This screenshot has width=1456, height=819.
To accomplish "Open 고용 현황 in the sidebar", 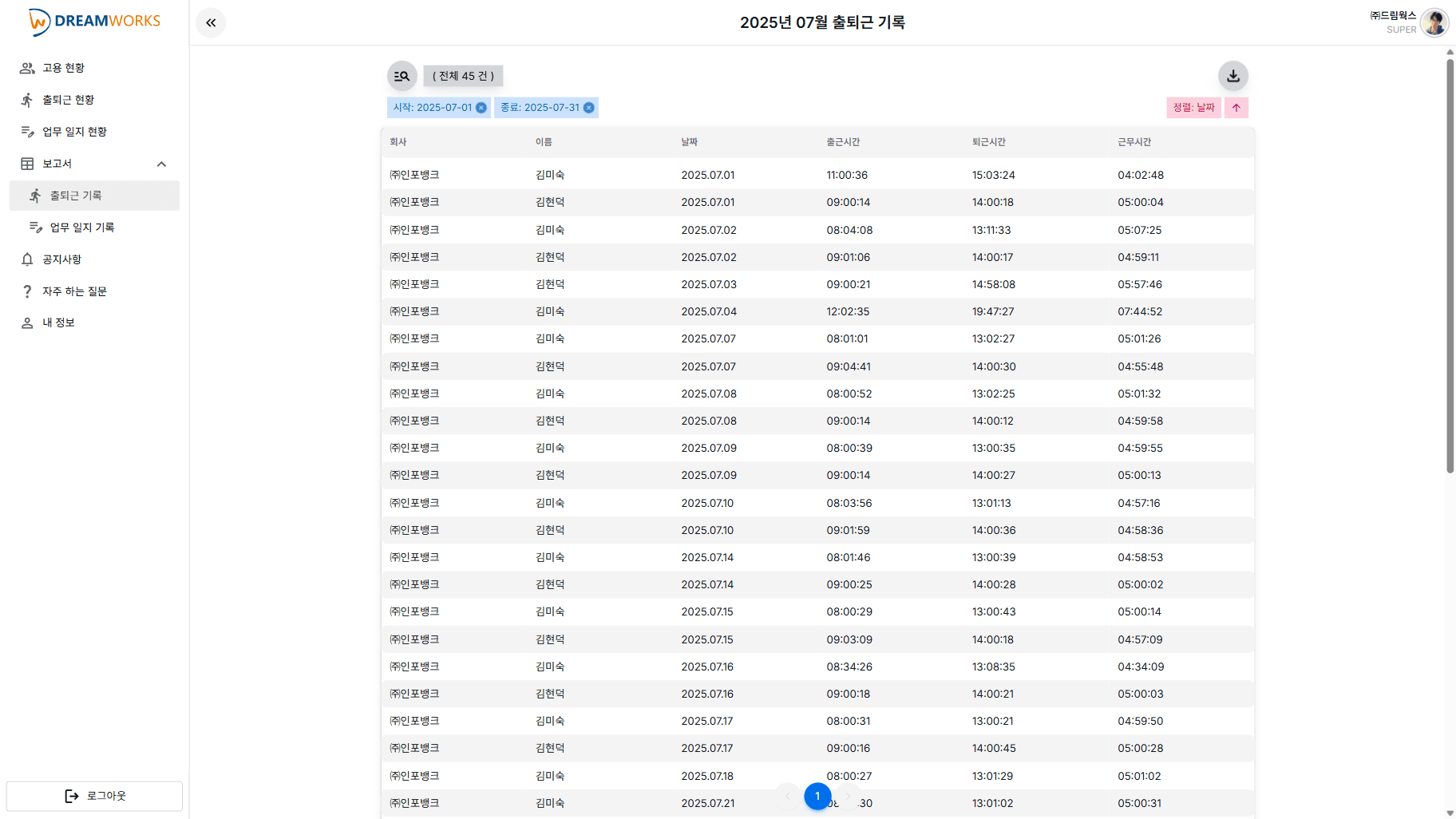I will point(64,68).
